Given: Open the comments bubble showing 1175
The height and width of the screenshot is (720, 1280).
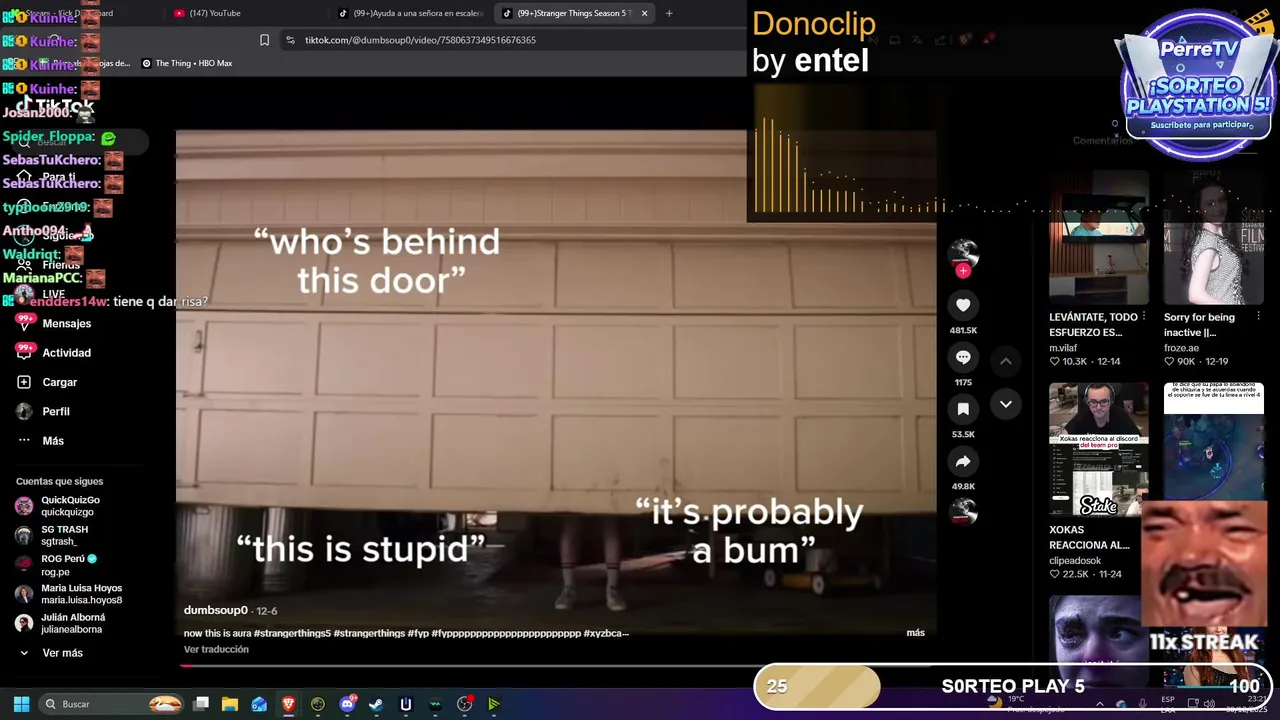Looking at the screenshot, I should click(963, 357).
